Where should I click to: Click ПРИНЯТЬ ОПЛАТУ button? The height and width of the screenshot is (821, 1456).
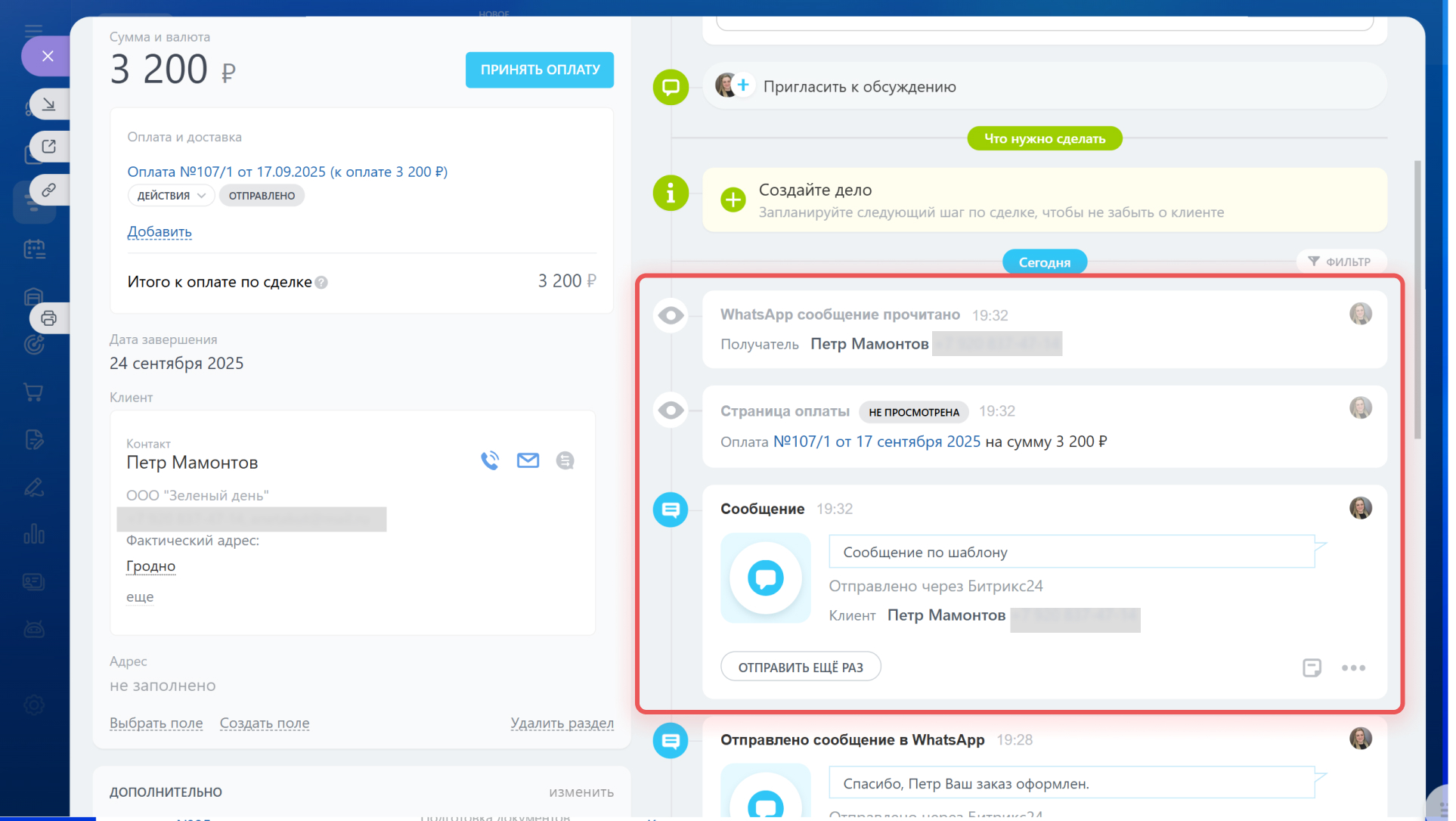coord(540,70)
